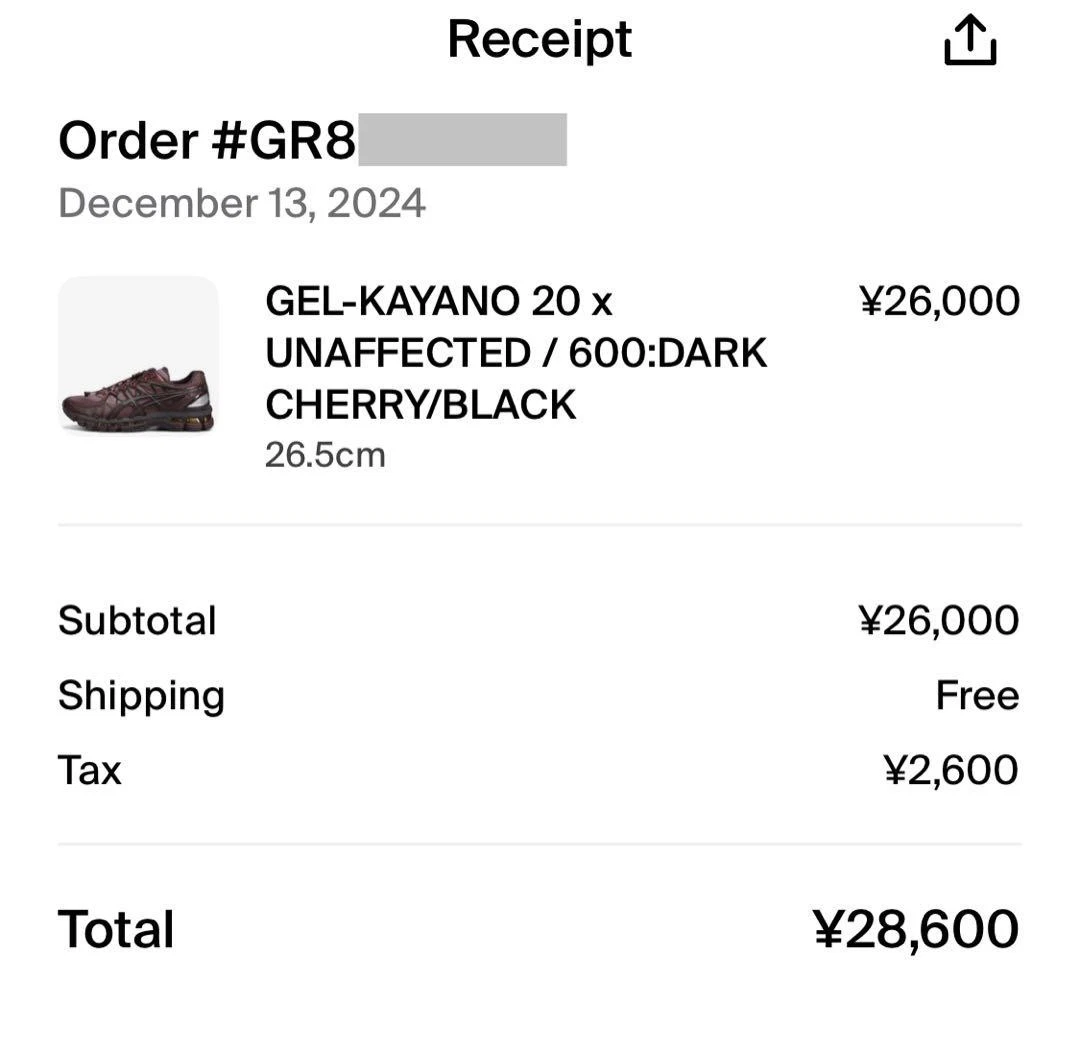The height and width of the screenshot is (1056, 1080).
Task: Click the grey redacted order number box
Action: [462, 140]
